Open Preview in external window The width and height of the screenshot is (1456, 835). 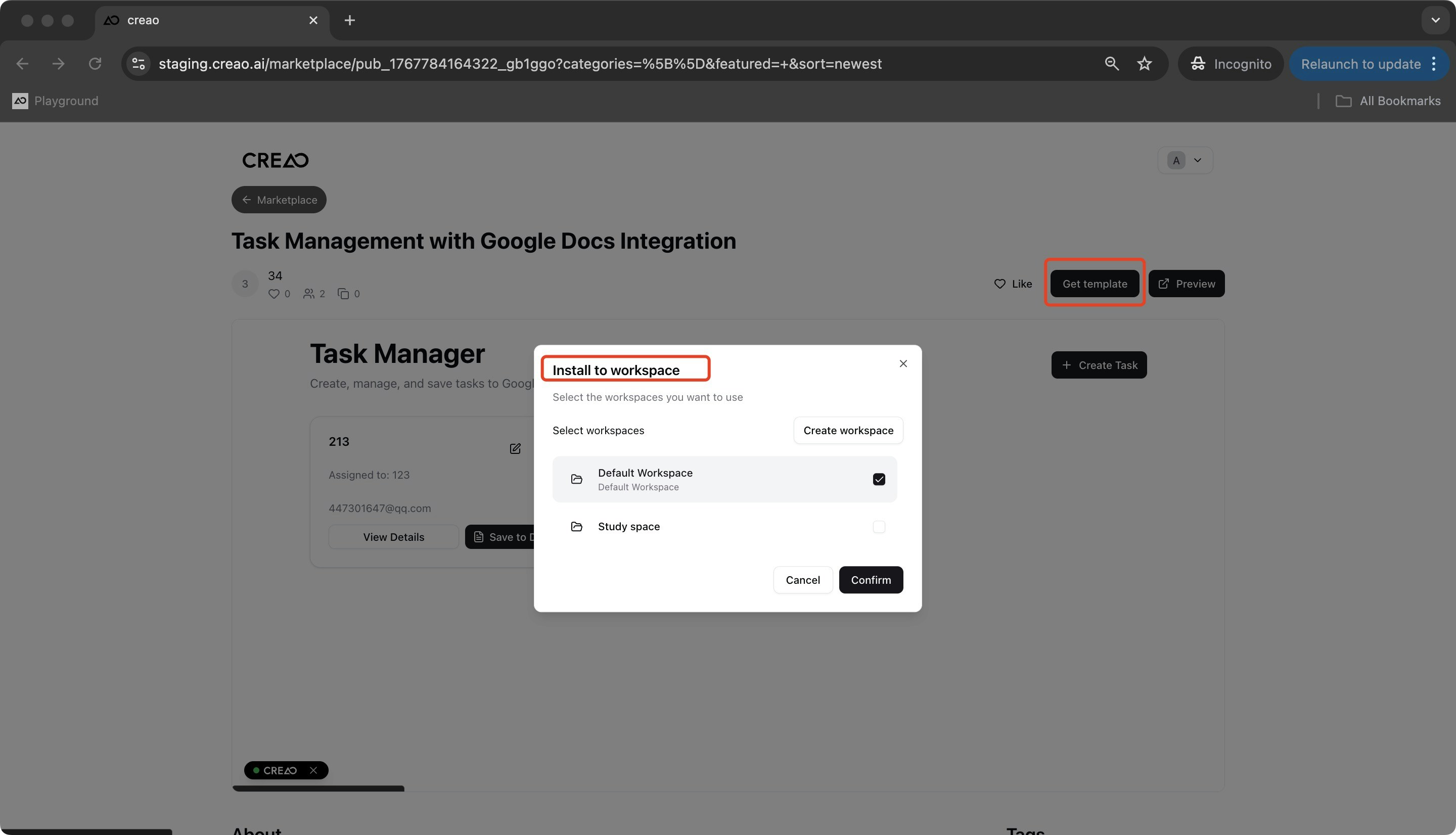click(1186, 284)
